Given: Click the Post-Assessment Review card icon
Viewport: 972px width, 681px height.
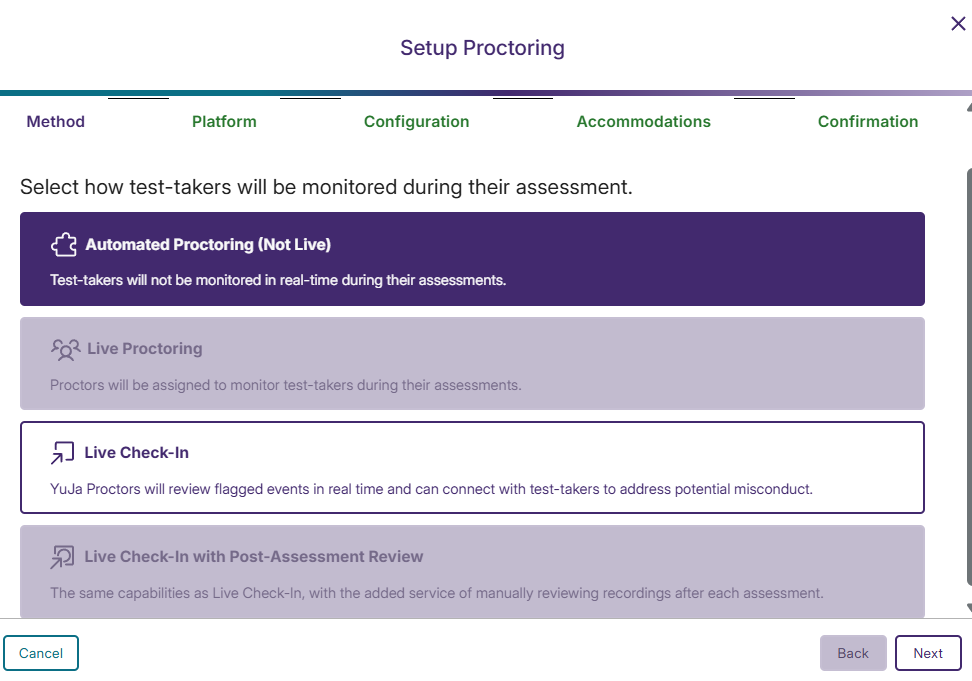Looking at the screenshot, I should [x=63, y=556].
